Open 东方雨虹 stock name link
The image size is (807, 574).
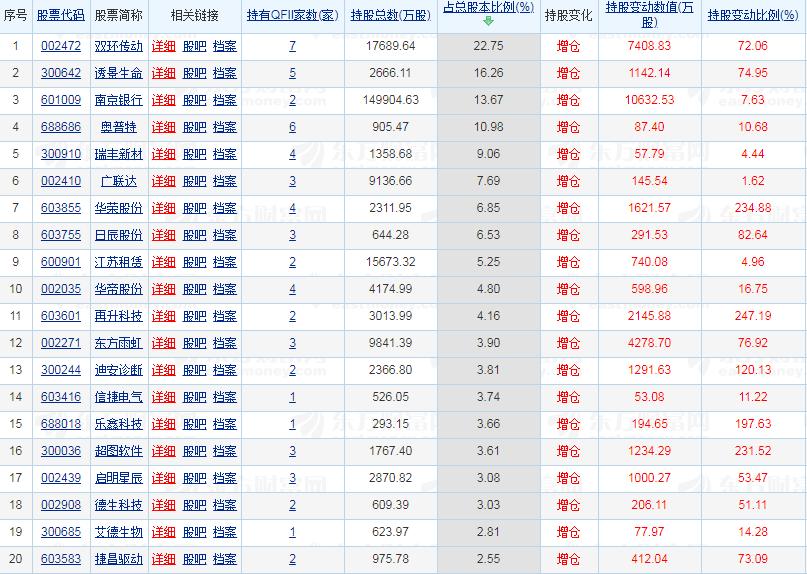coord(118,343)
